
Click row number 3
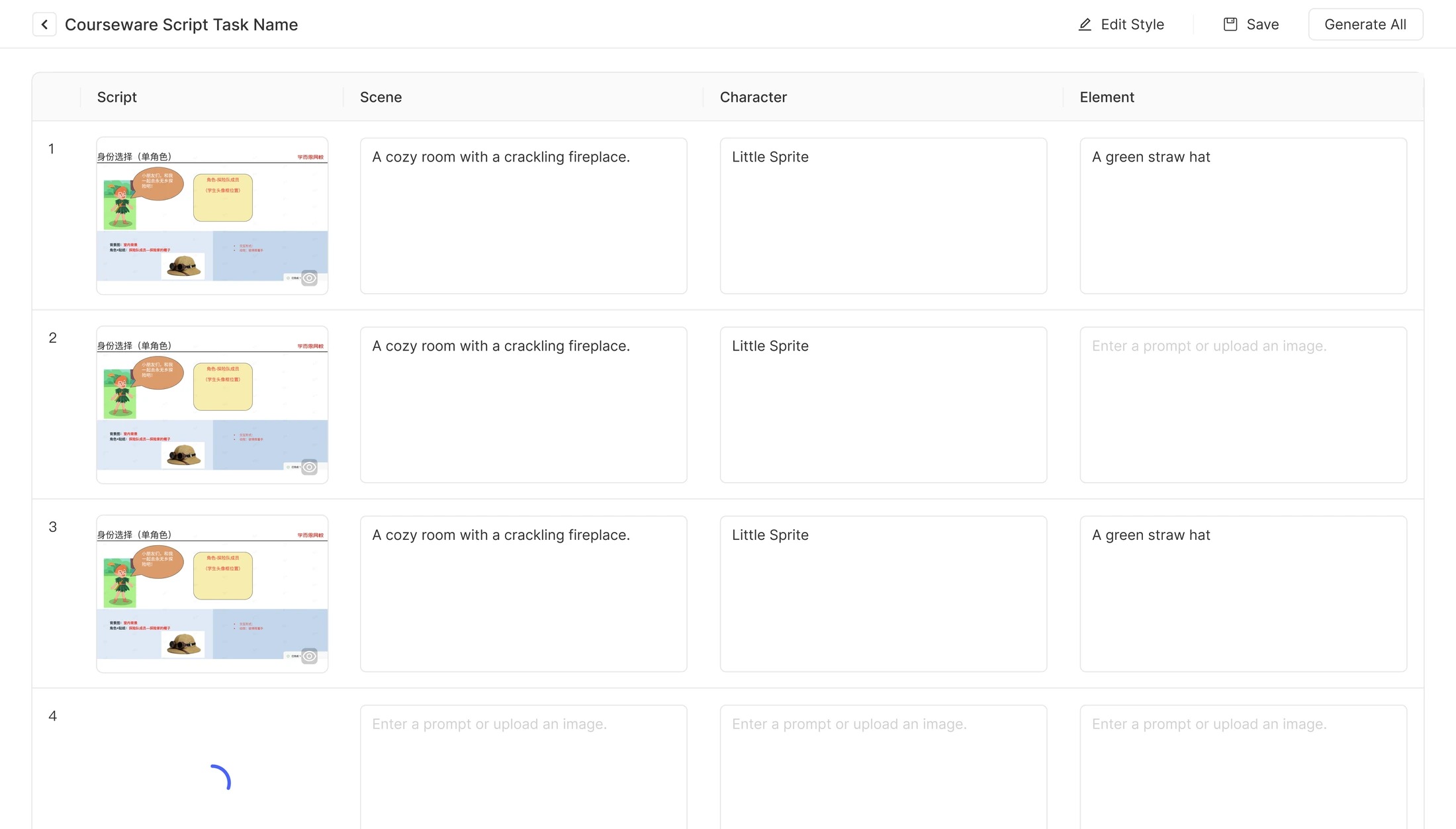[x=52, y=527]
